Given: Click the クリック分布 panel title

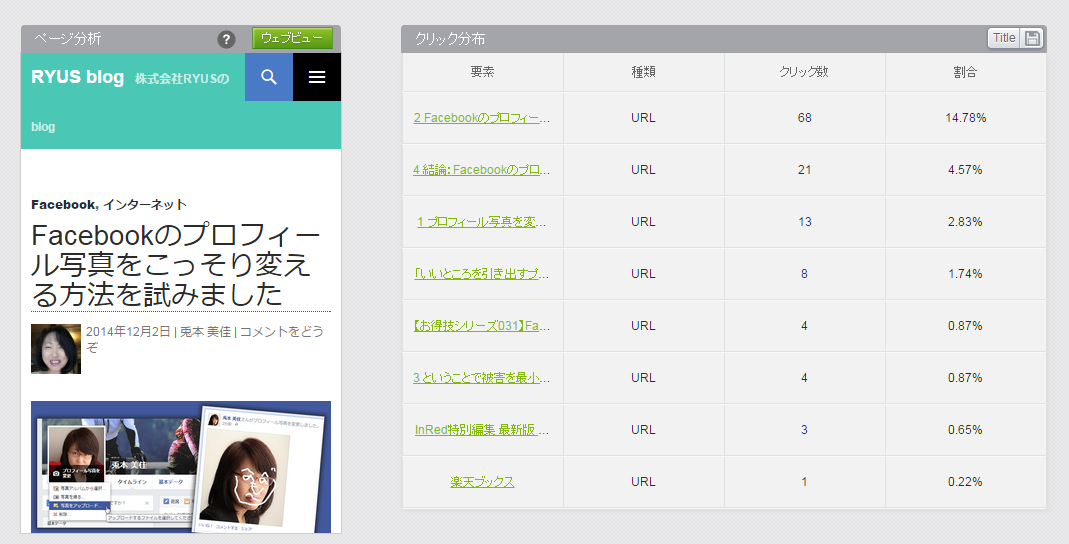Looking at the screenshot, I should 450,39.
